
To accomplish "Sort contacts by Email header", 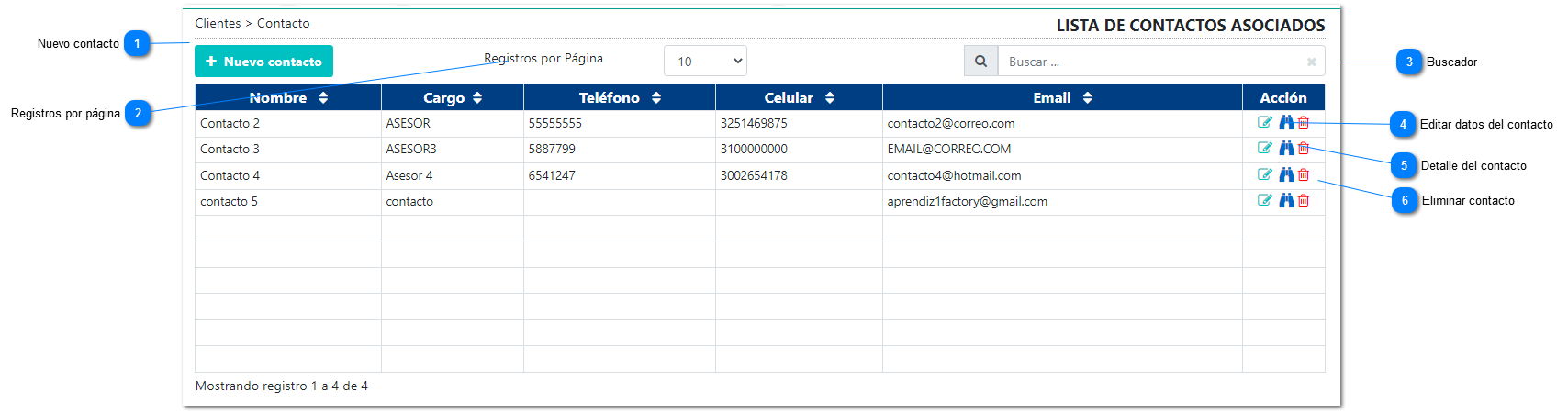I will click(x=1061, y=97).
